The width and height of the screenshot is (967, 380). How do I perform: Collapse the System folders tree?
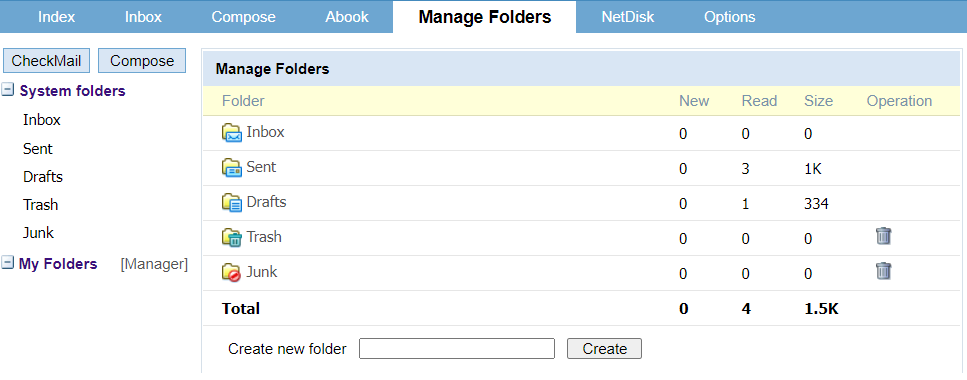coord(8,91)
